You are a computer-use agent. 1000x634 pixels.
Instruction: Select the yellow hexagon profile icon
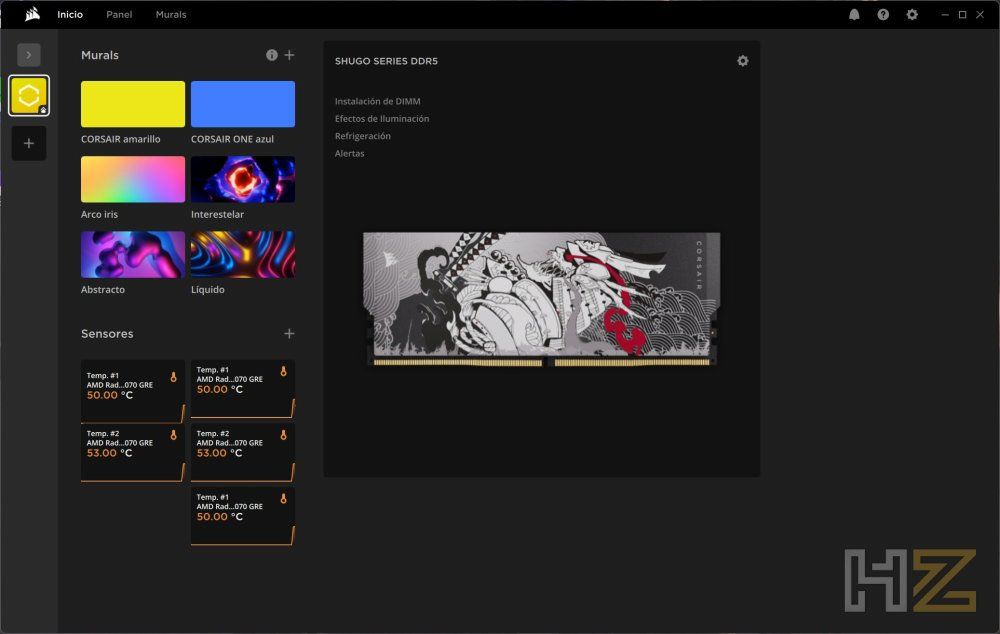29,96
